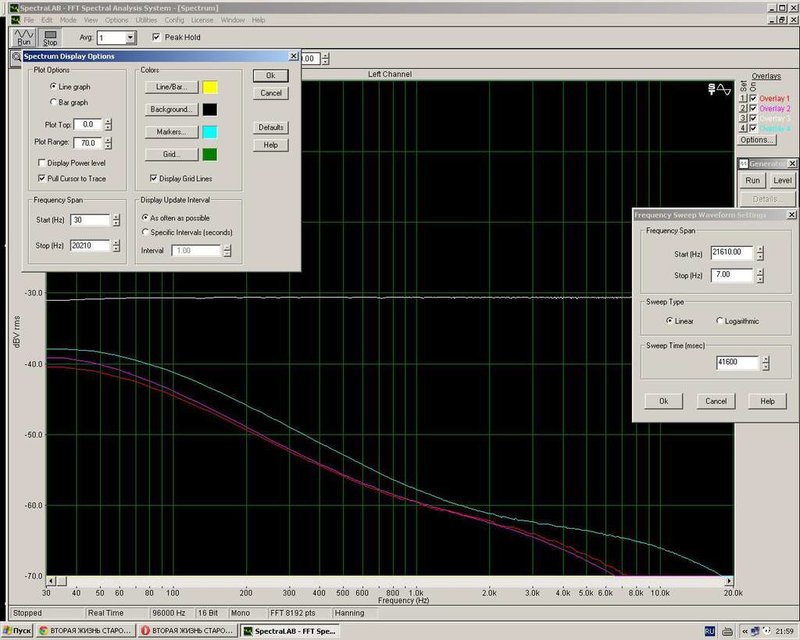
Task: Open the Config menu
Action: pyautogui.click(x=174, y=20)
